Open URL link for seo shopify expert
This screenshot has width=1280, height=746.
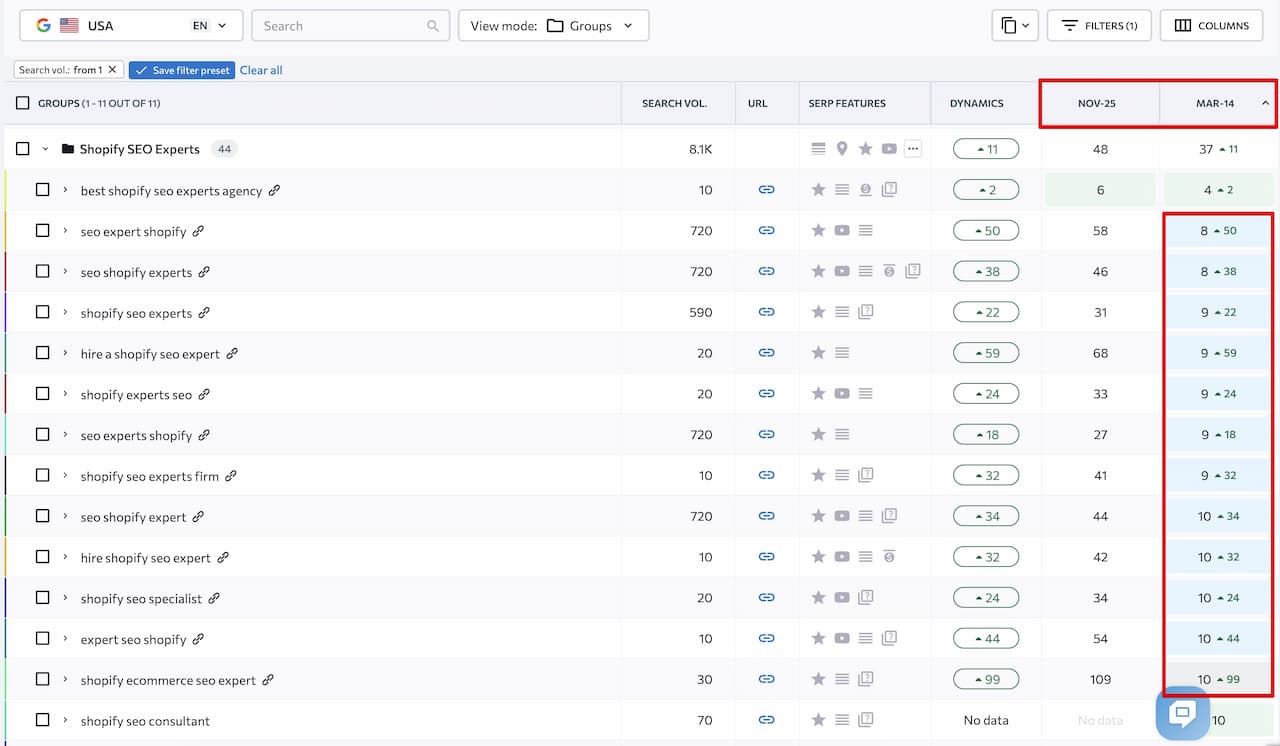point(766,516)
